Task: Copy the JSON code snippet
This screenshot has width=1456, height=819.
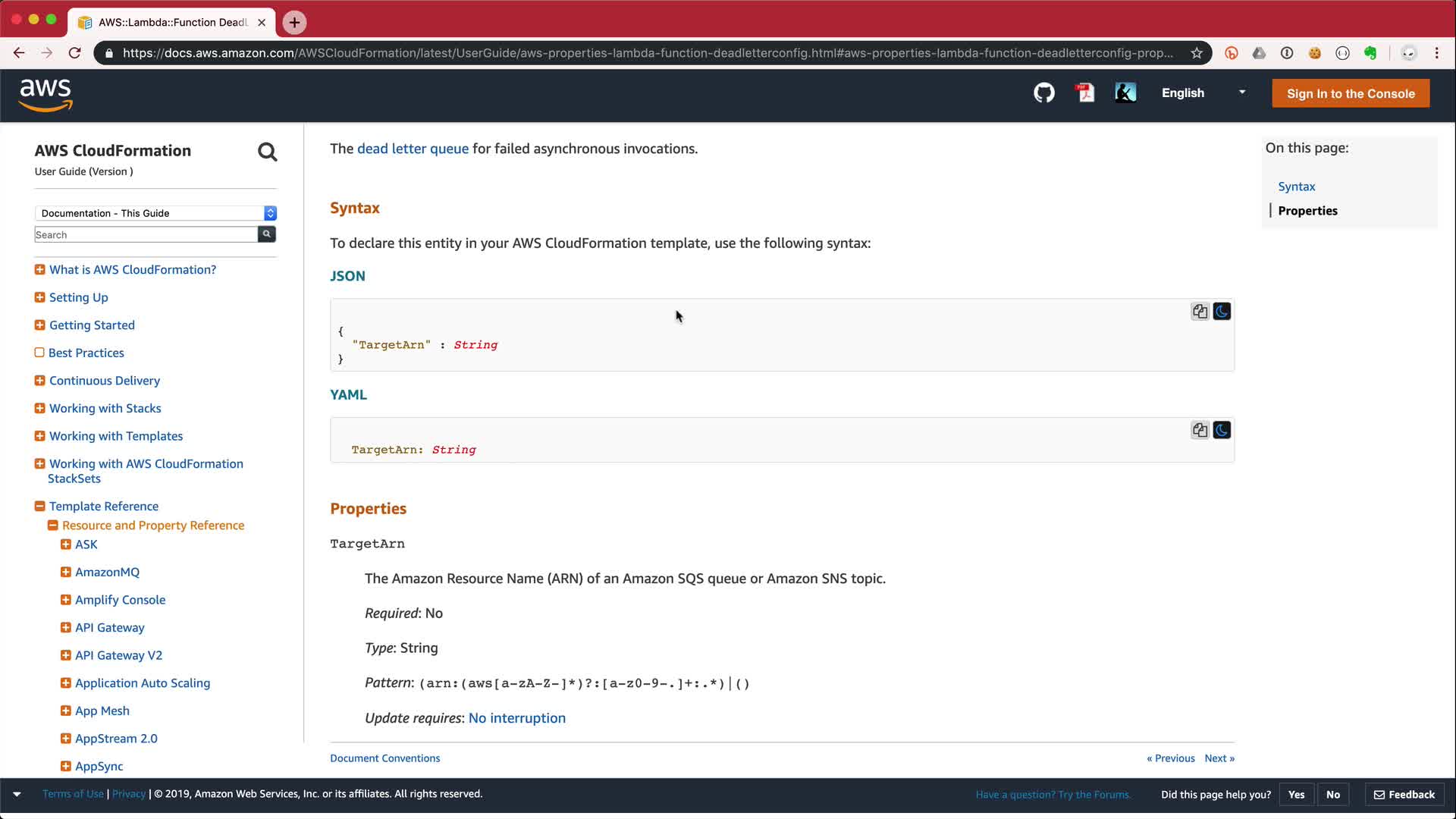Action: (x=1200, y=312)
